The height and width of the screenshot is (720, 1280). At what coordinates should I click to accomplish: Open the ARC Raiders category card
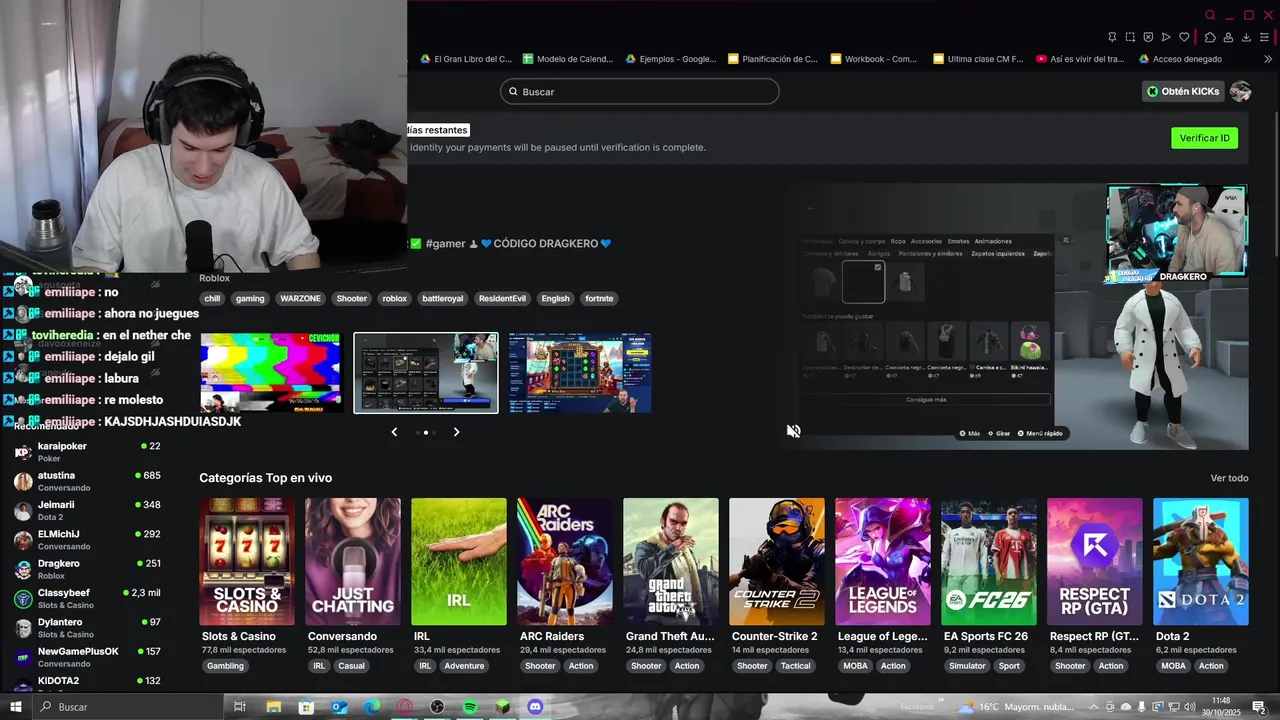click(x=565, y=562)
